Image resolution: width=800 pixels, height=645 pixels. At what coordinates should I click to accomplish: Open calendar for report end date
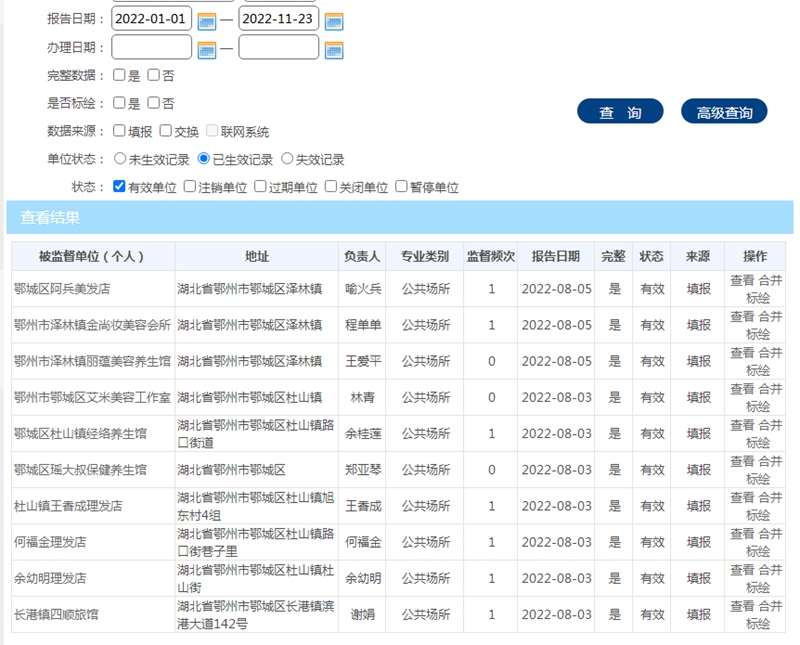coord(334,21)
